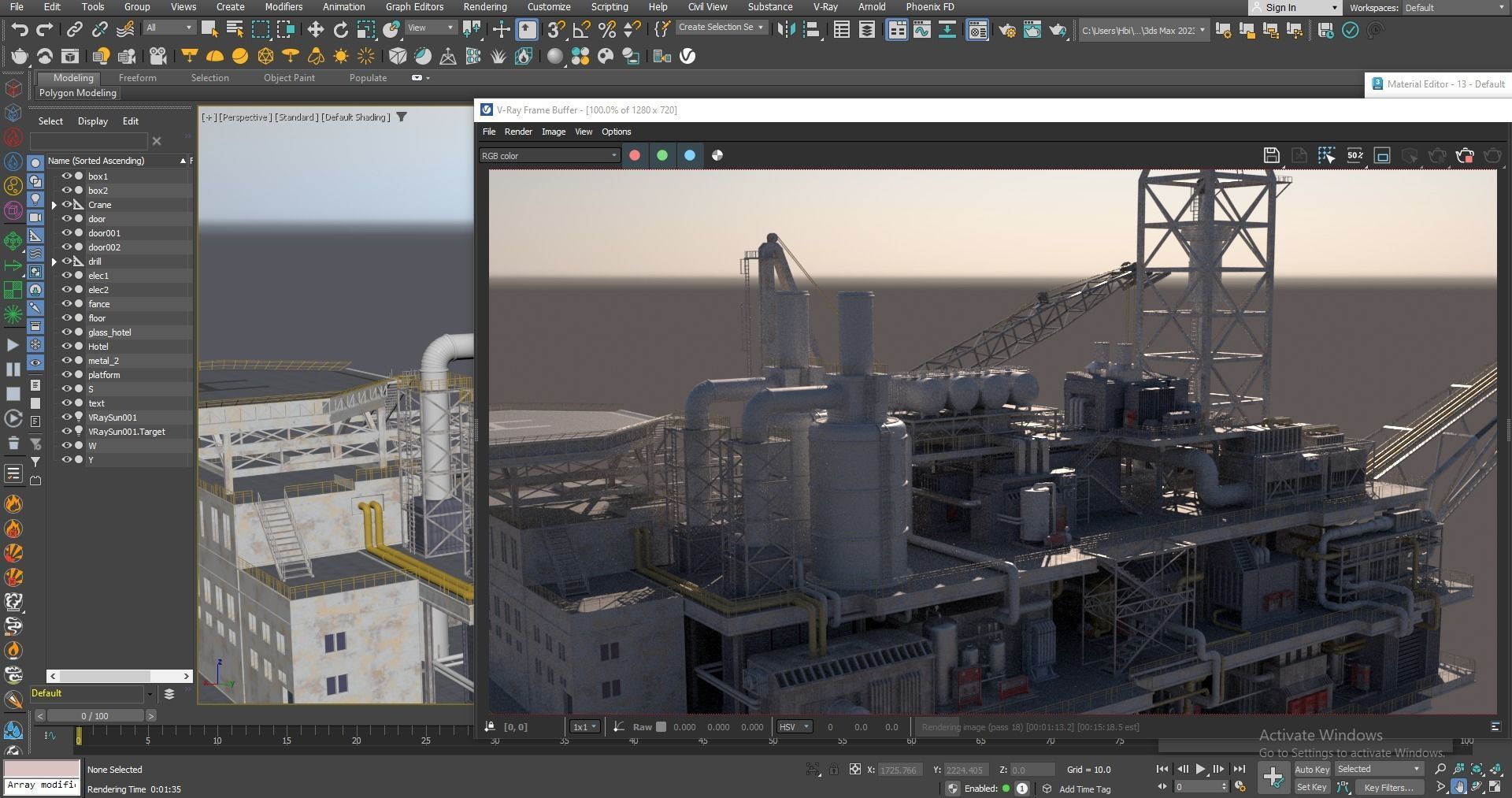Click the Rectangular Selection Region icon
Image resolution: width=1512 pixels, height=798 pixels.
coord(260,30)
